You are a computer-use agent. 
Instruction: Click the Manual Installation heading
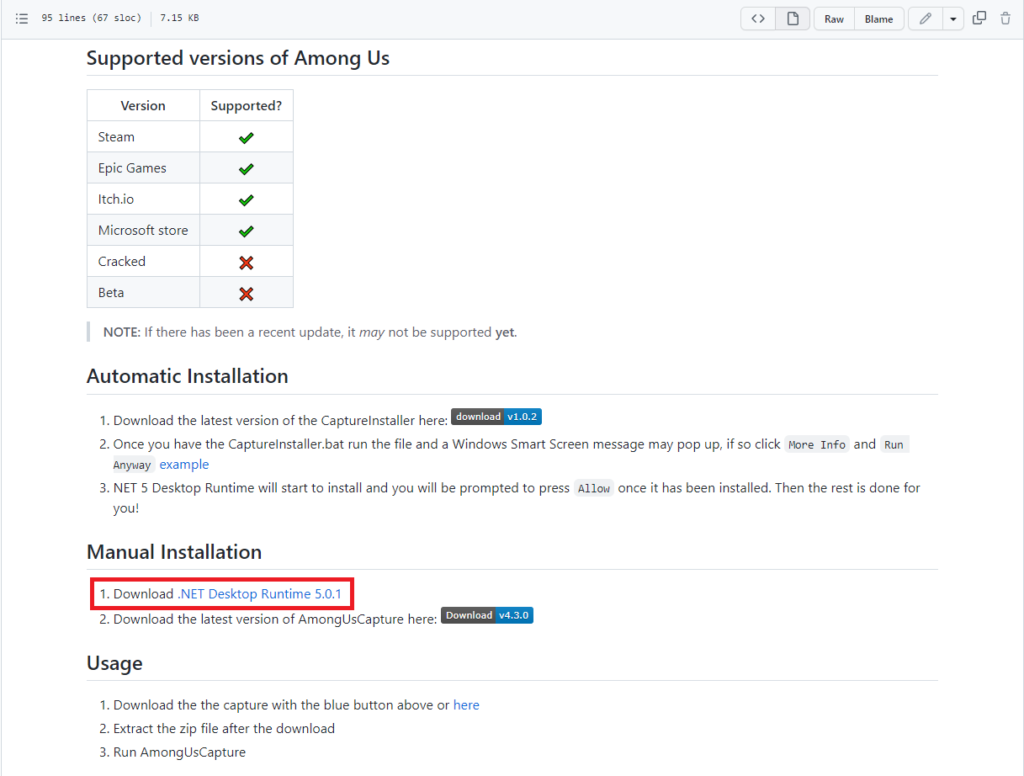[x=174, y=552]
